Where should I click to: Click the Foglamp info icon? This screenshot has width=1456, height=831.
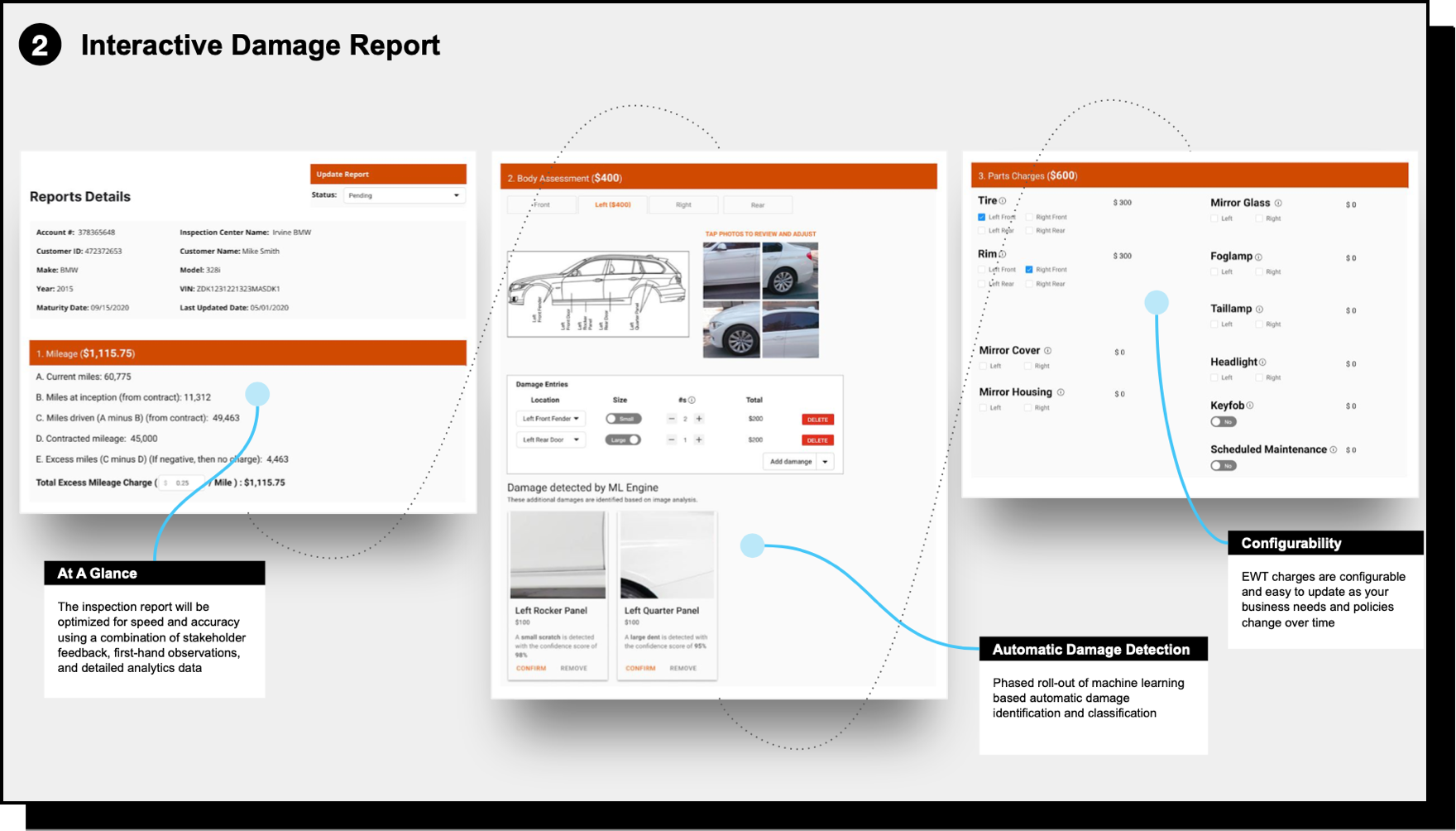coord(1258,257)
